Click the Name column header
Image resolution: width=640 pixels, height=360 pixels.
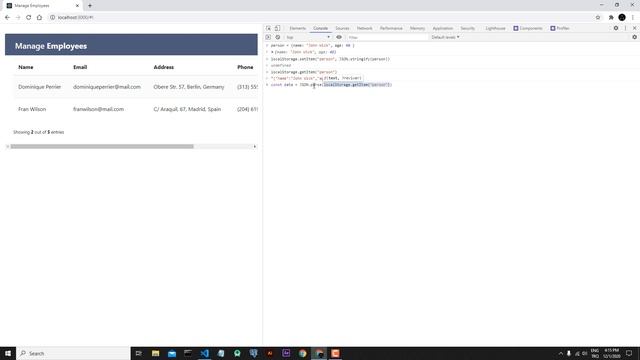26,67
